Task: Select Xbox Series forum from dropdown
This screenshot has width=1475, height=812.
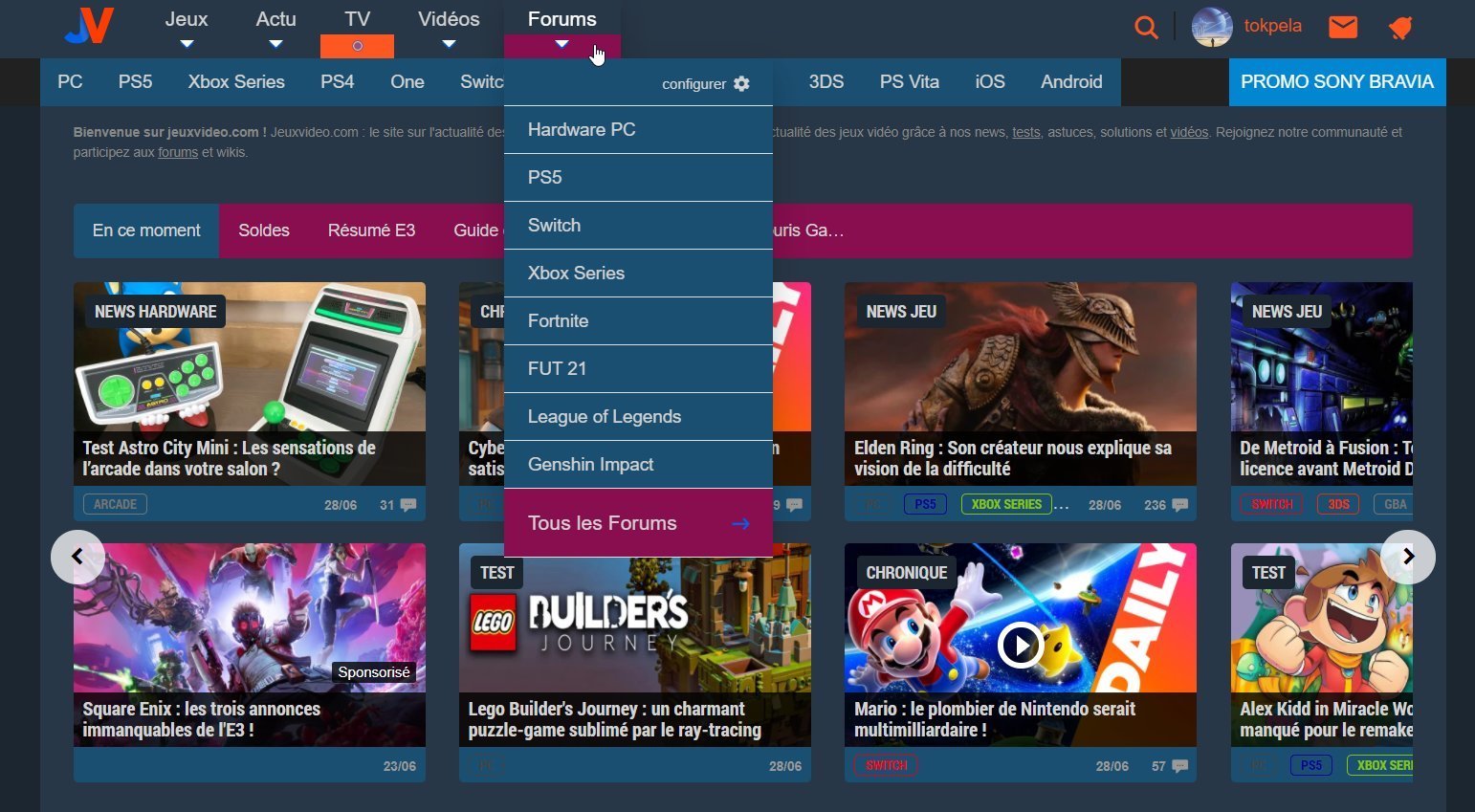Action: click(x=638, y=274)
